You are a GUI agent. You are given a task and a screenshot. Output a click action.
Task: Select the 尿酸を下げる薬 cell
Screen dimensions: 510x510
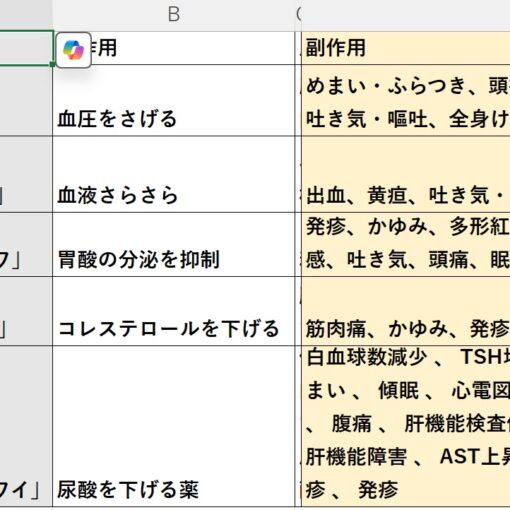[174, 426]
